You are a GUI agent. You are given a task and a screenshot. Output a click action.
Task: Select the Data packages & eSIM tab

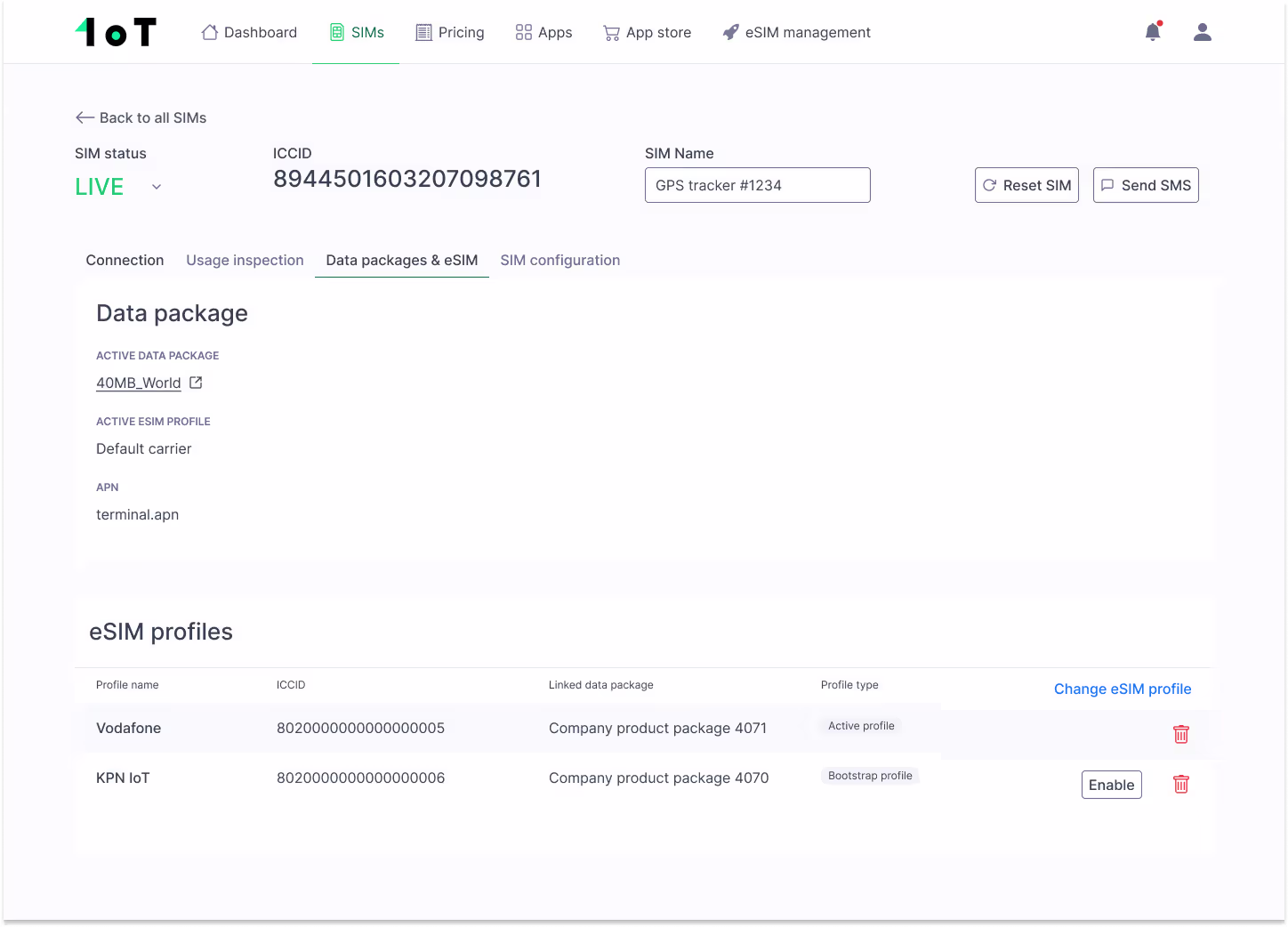(402, 260)
